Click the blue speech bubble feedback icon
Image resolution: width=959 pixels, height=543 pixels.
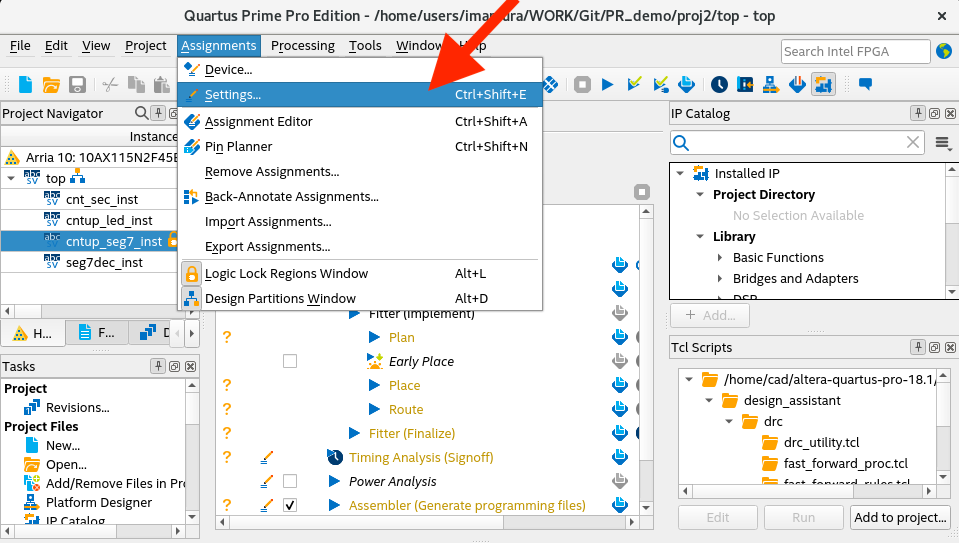(x=865, y=84)
